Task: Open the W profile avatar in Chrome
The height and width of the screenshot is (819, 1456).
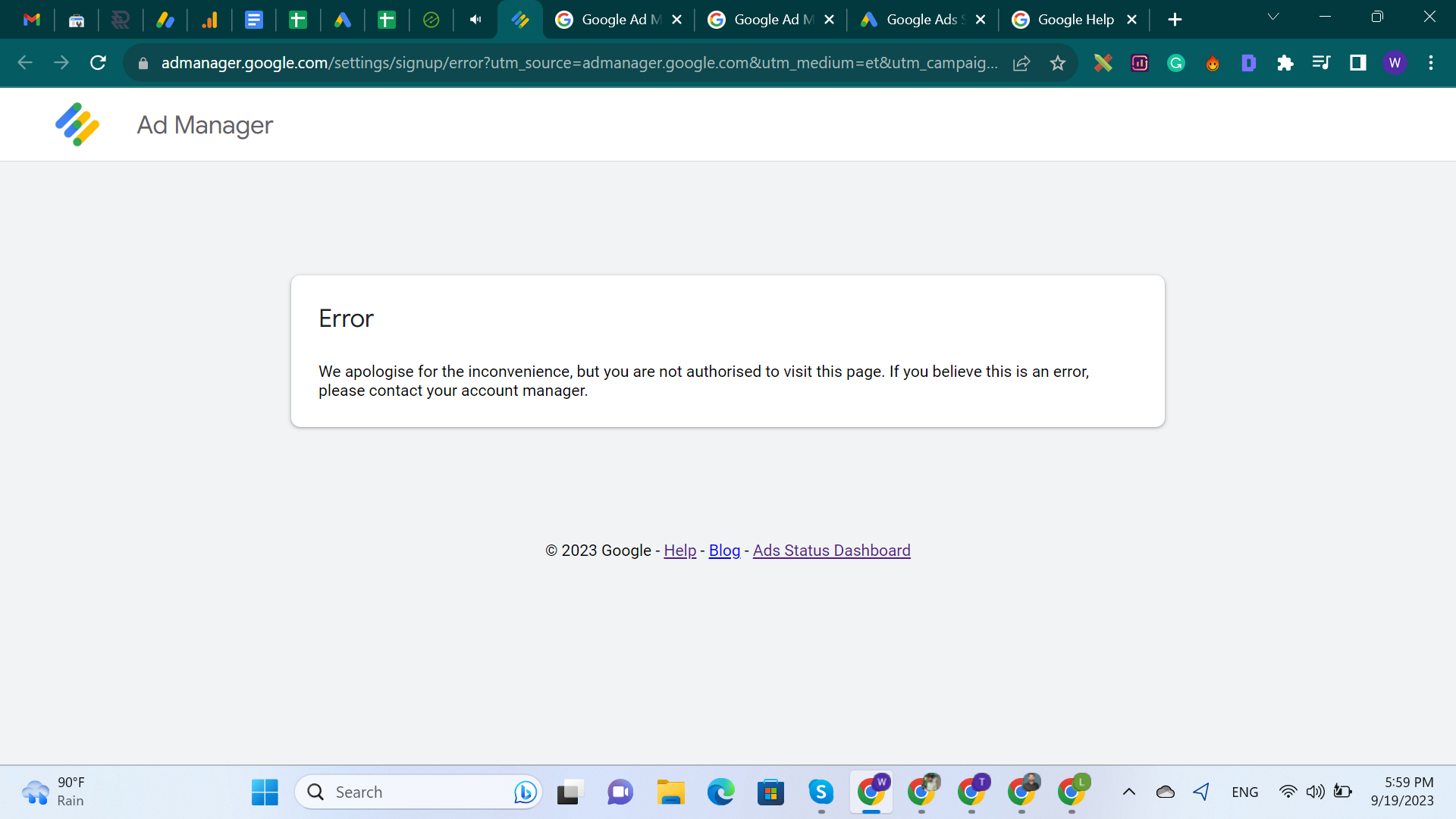Action: (1395, 63)
